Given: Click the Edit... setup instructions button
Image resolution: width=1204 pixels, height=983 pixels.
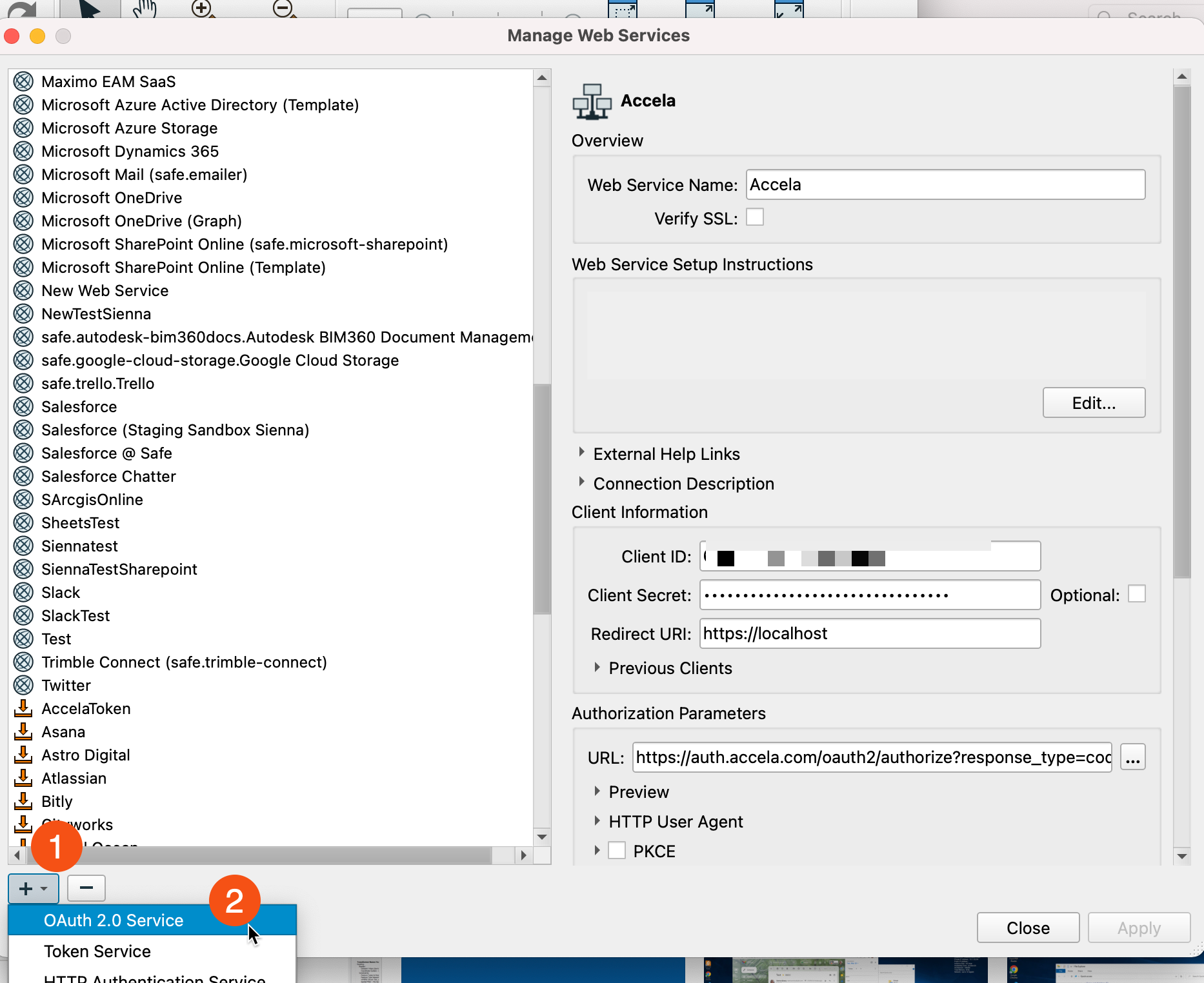Looking at the screenshot, I should click(x=1094, y=403).
